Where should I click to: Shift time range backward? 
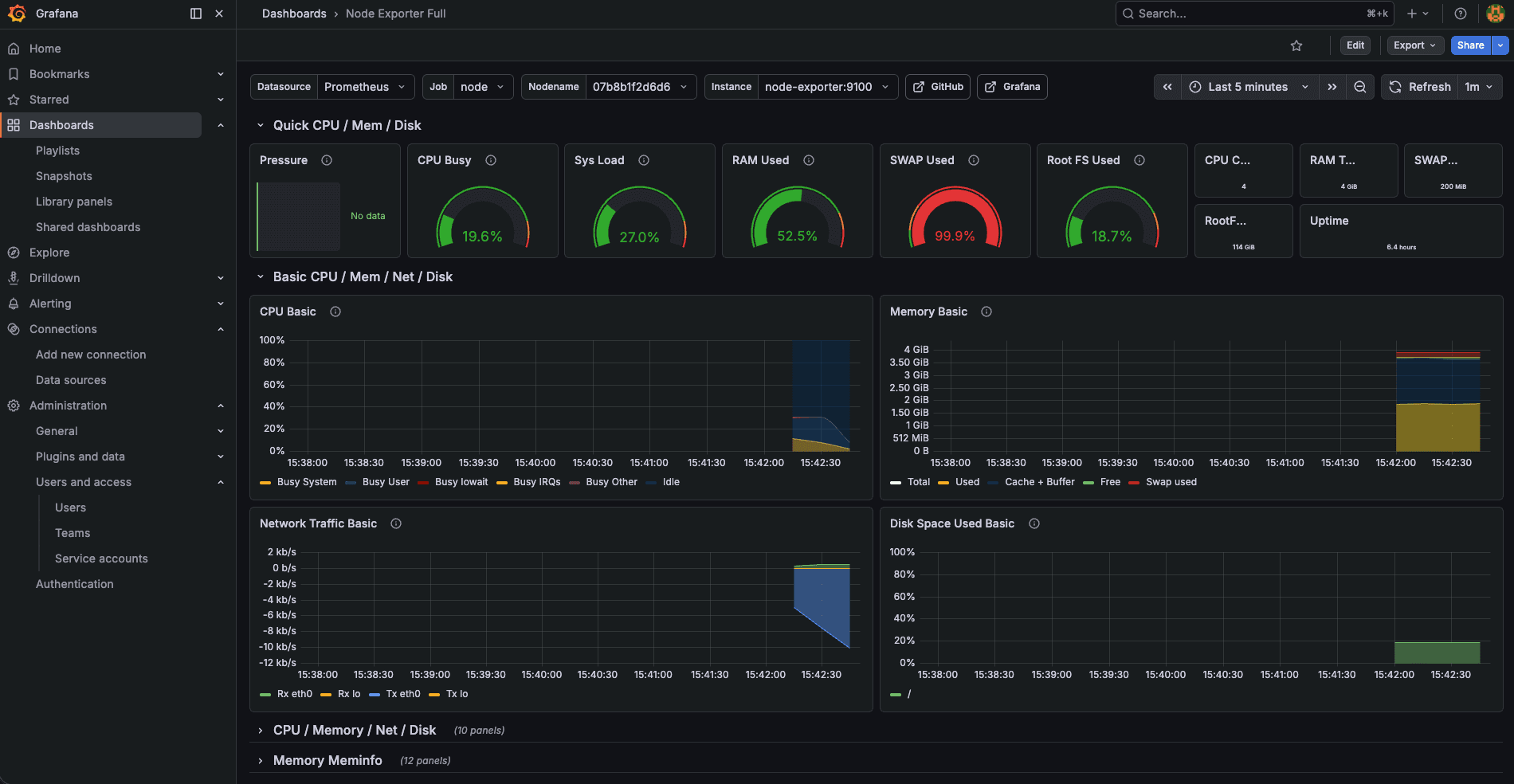coord(1167,87)
